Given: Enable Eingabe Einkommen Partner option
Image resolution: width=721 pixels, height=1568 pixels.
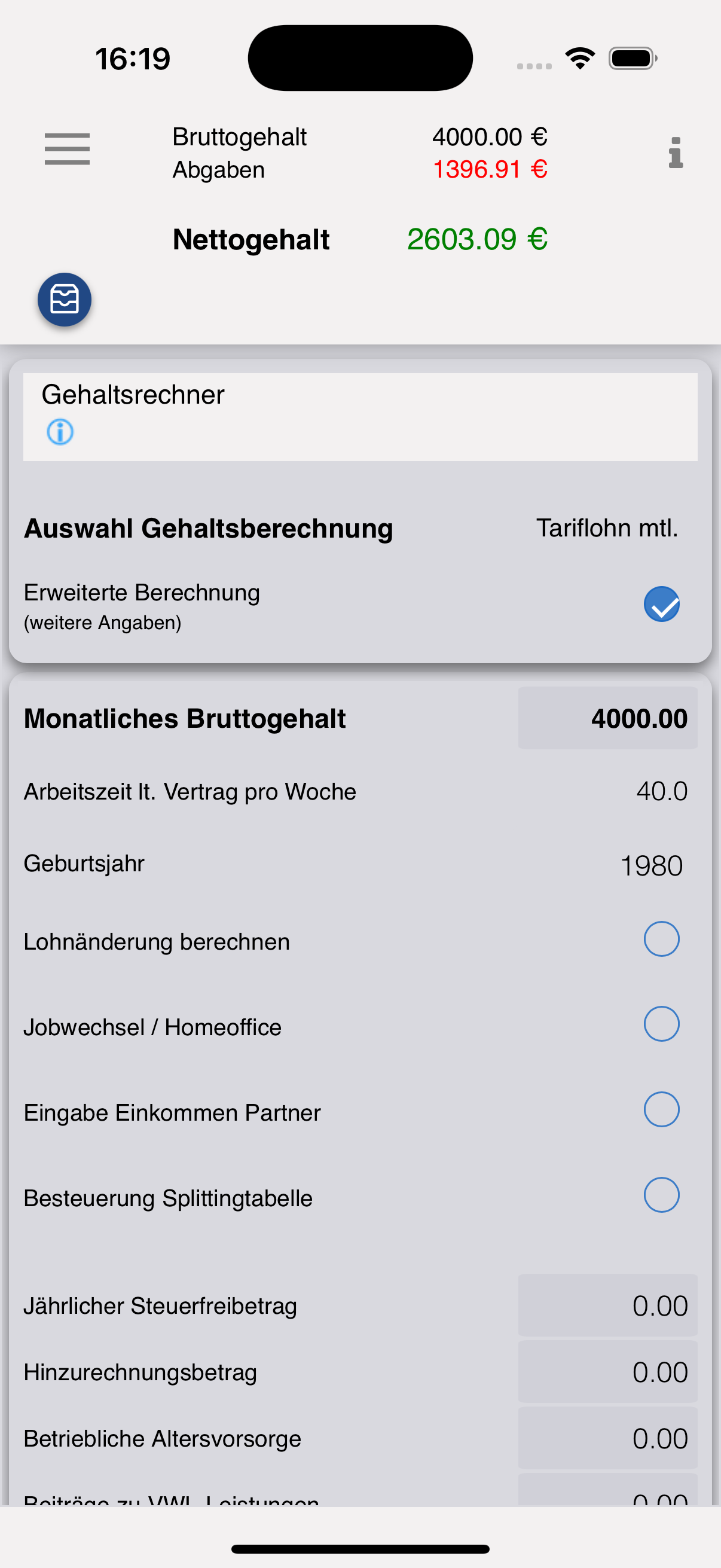Looking at the screenshot, I should (x=661, y=1109).
